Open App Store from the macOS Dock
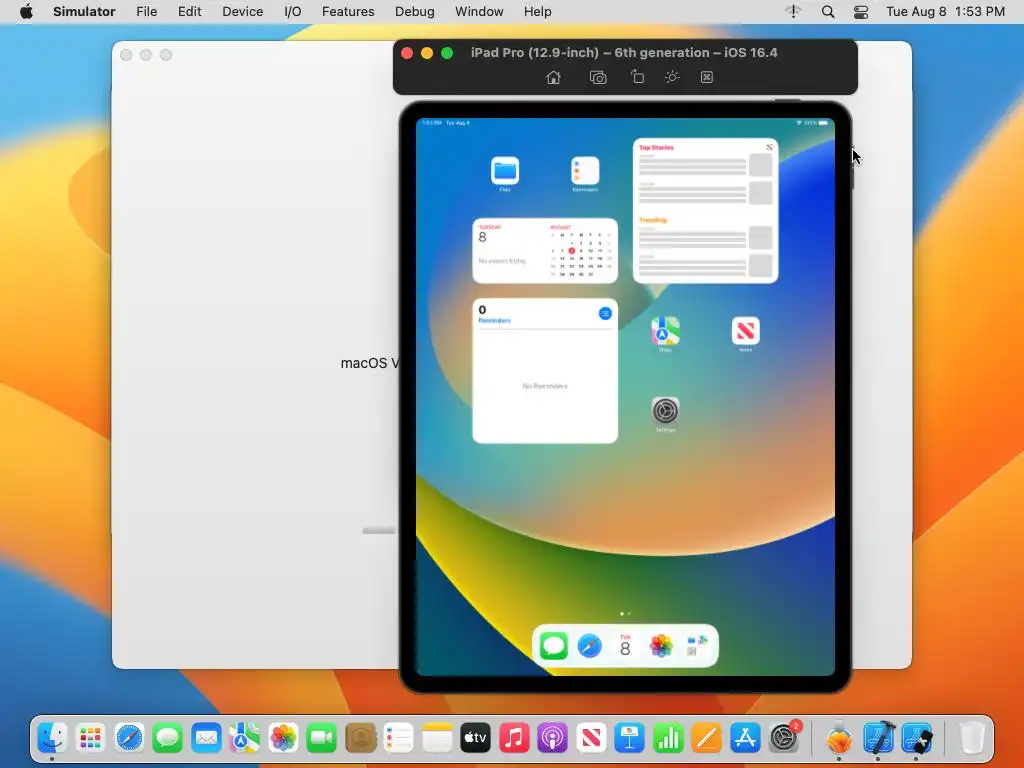The width and height of the screenshot is (1024, 768). click(745, 739)
